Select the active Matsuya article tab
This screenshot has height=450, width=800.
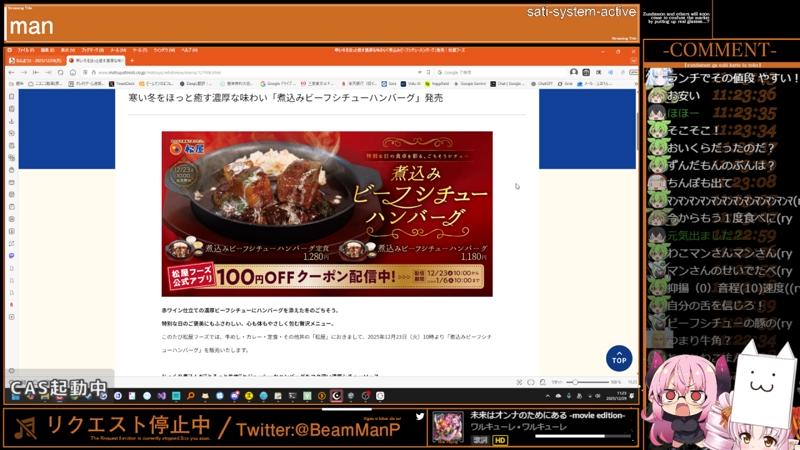[x=96, y=61]
